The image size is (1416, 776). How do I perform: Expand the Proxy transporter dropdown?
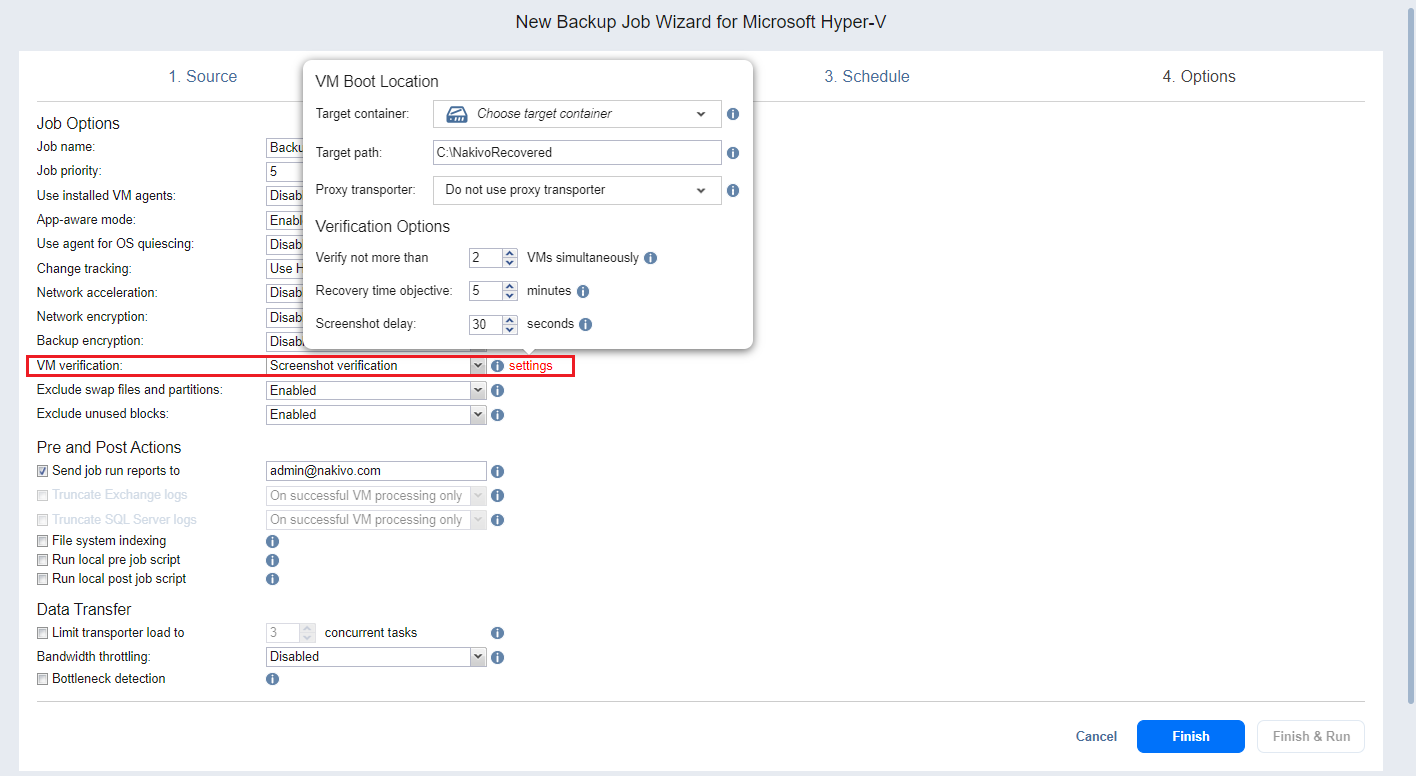(577, 190)
